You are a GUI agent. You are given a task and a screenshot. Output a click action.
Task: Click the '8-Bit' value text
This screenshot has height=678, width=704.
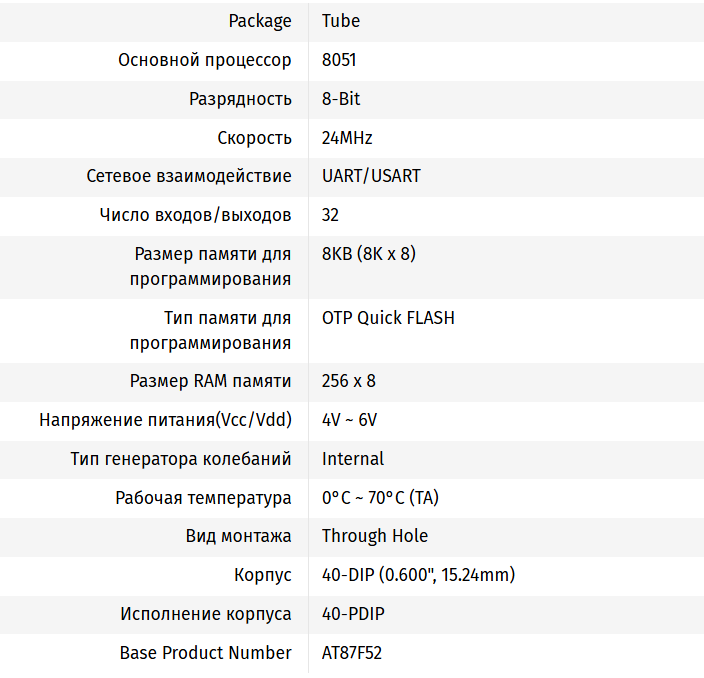(x=341, y=99)
